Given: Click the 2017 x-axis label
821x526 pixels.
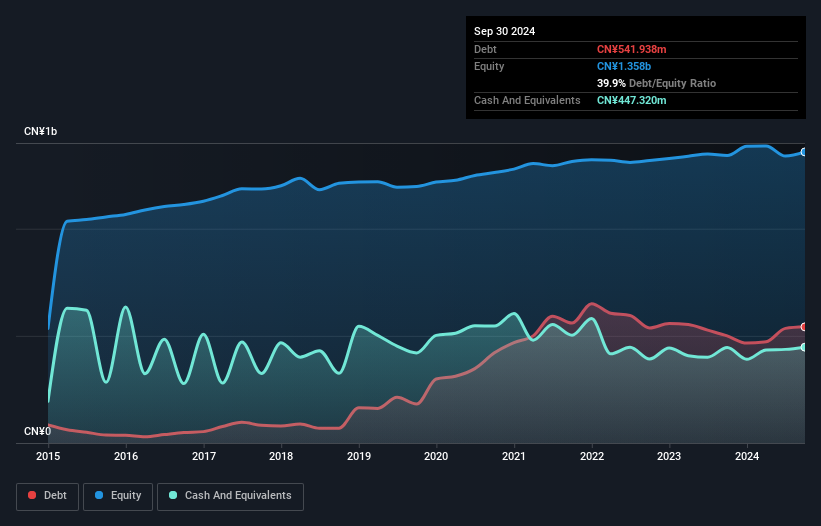Looking at the screenshot, I should tap(204, 456).
